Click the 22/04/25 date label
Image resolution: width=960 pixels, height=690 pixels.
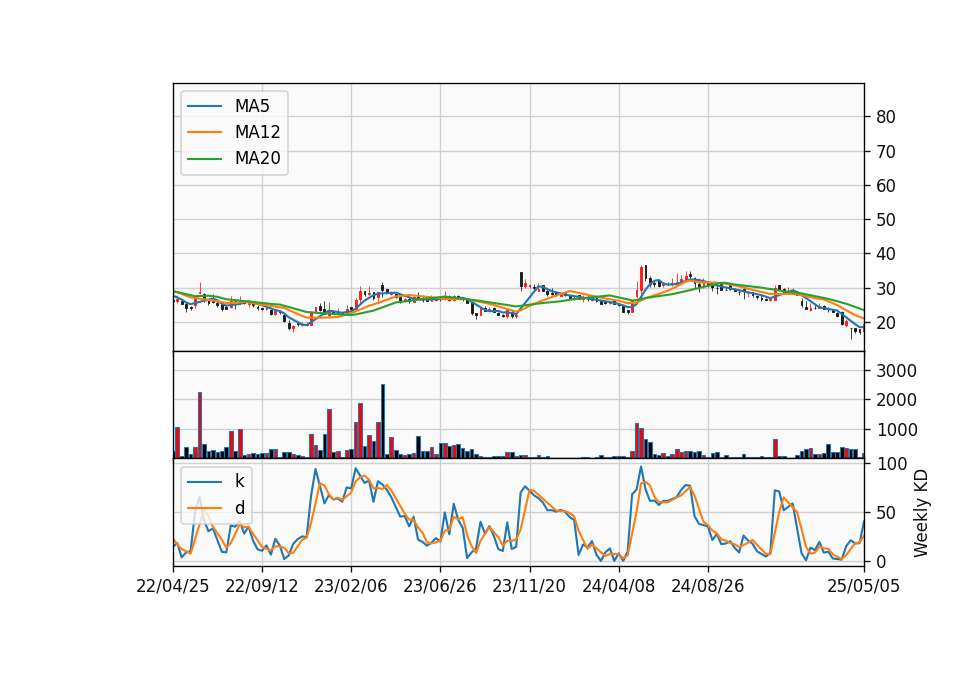(173, 586)
